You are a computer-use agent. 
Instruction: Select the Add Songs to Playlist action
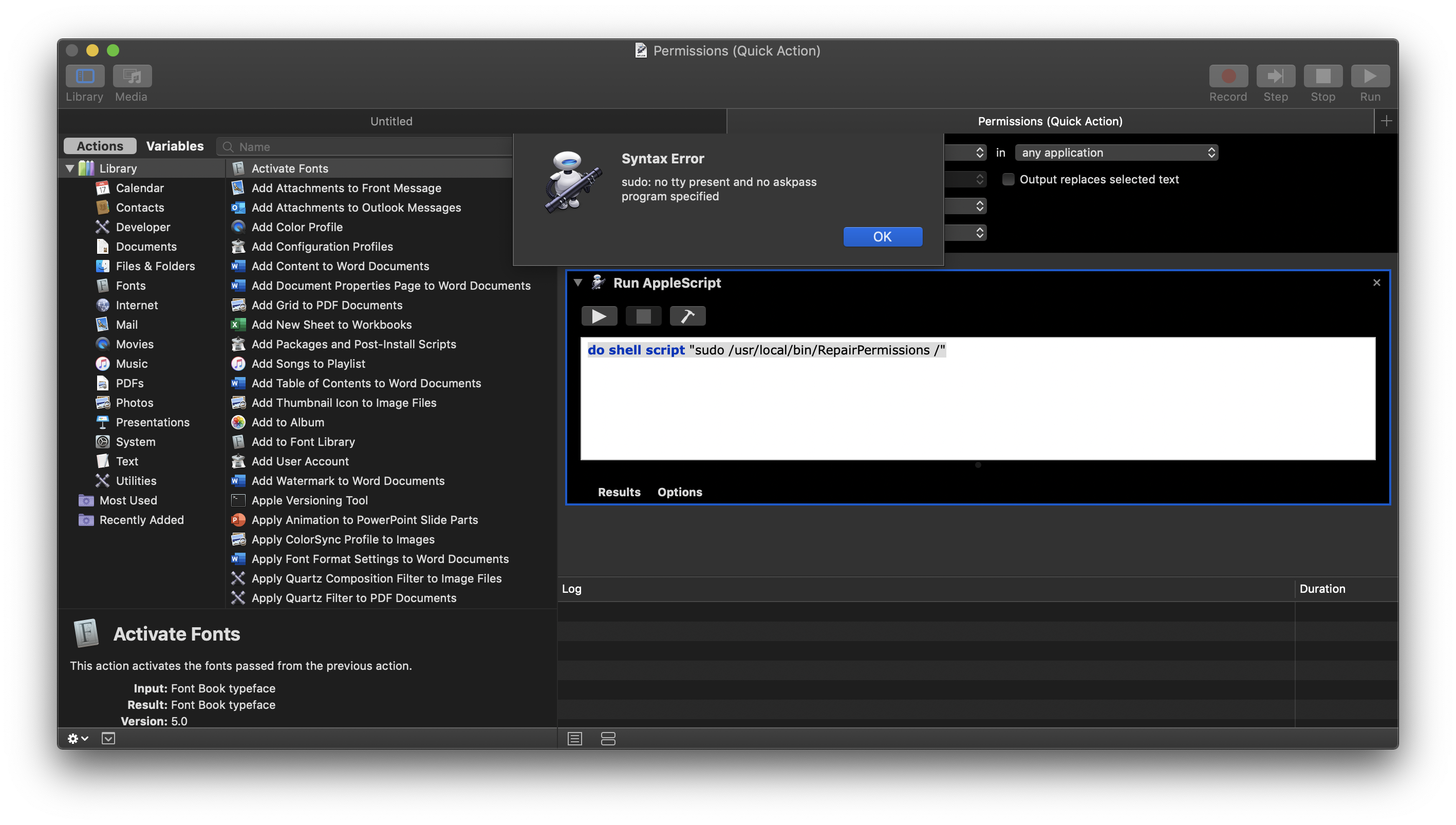pos(308,364)
